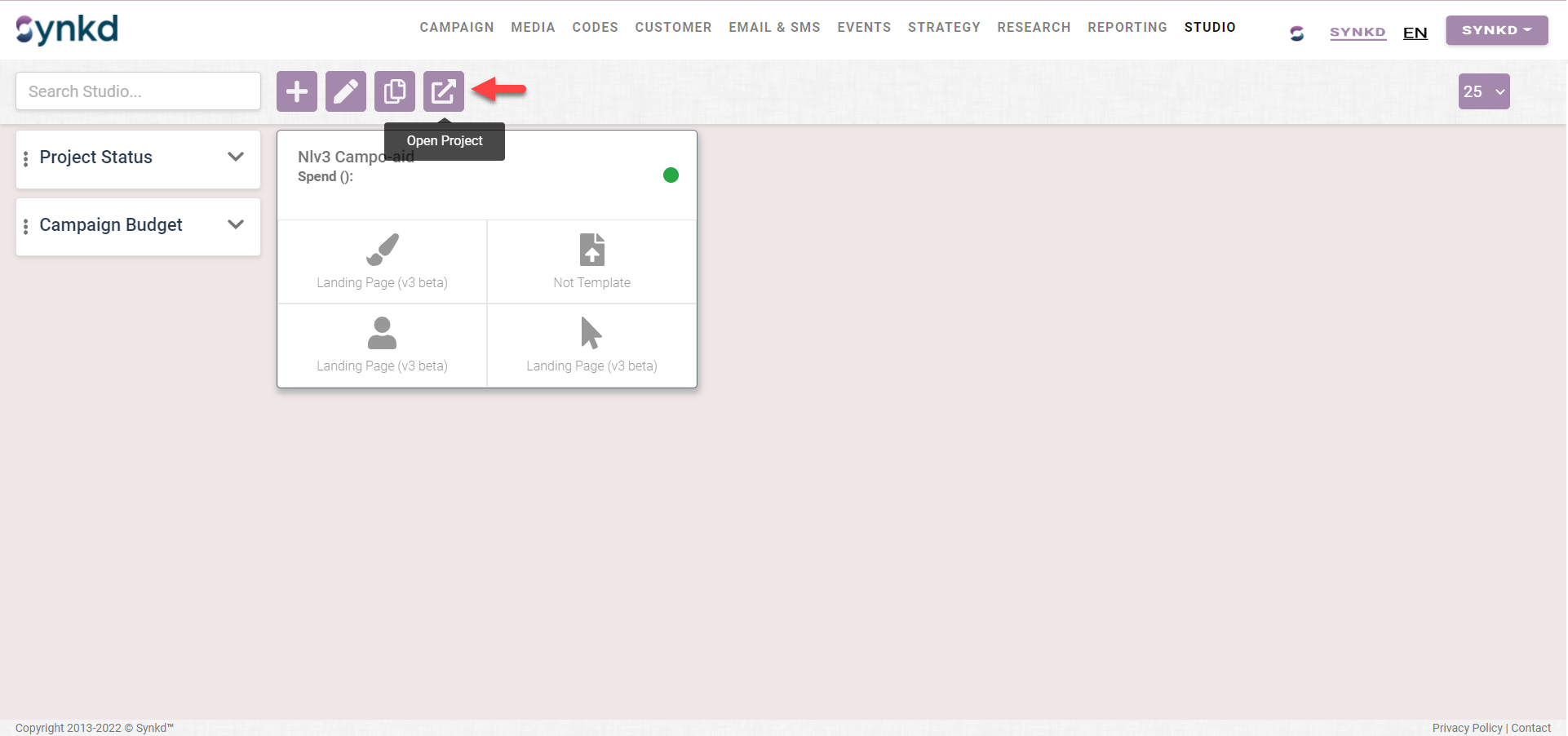Click the green project status indicator
The image size is (1568, 736).
click(671, 175)
